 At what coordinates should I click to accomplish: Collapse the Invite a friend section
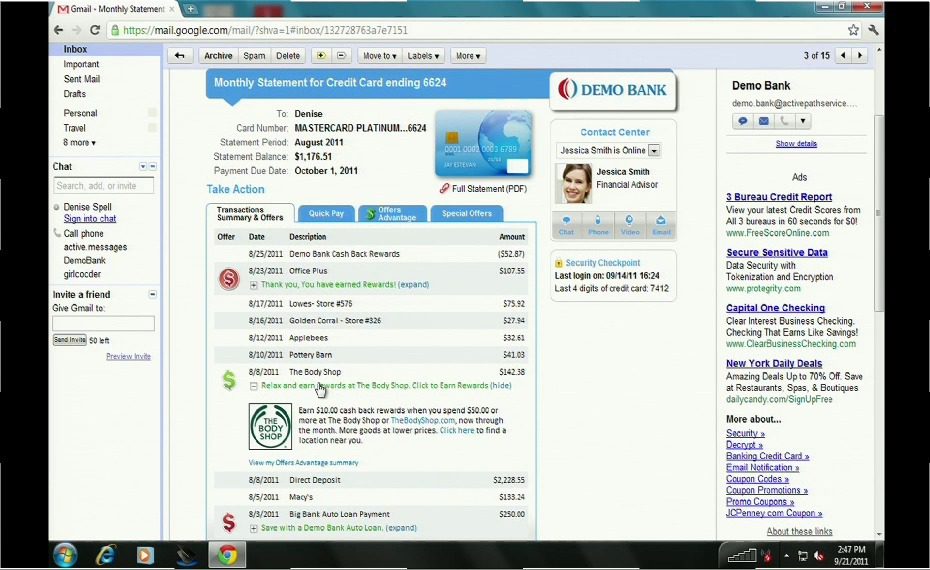pos(152,294)
